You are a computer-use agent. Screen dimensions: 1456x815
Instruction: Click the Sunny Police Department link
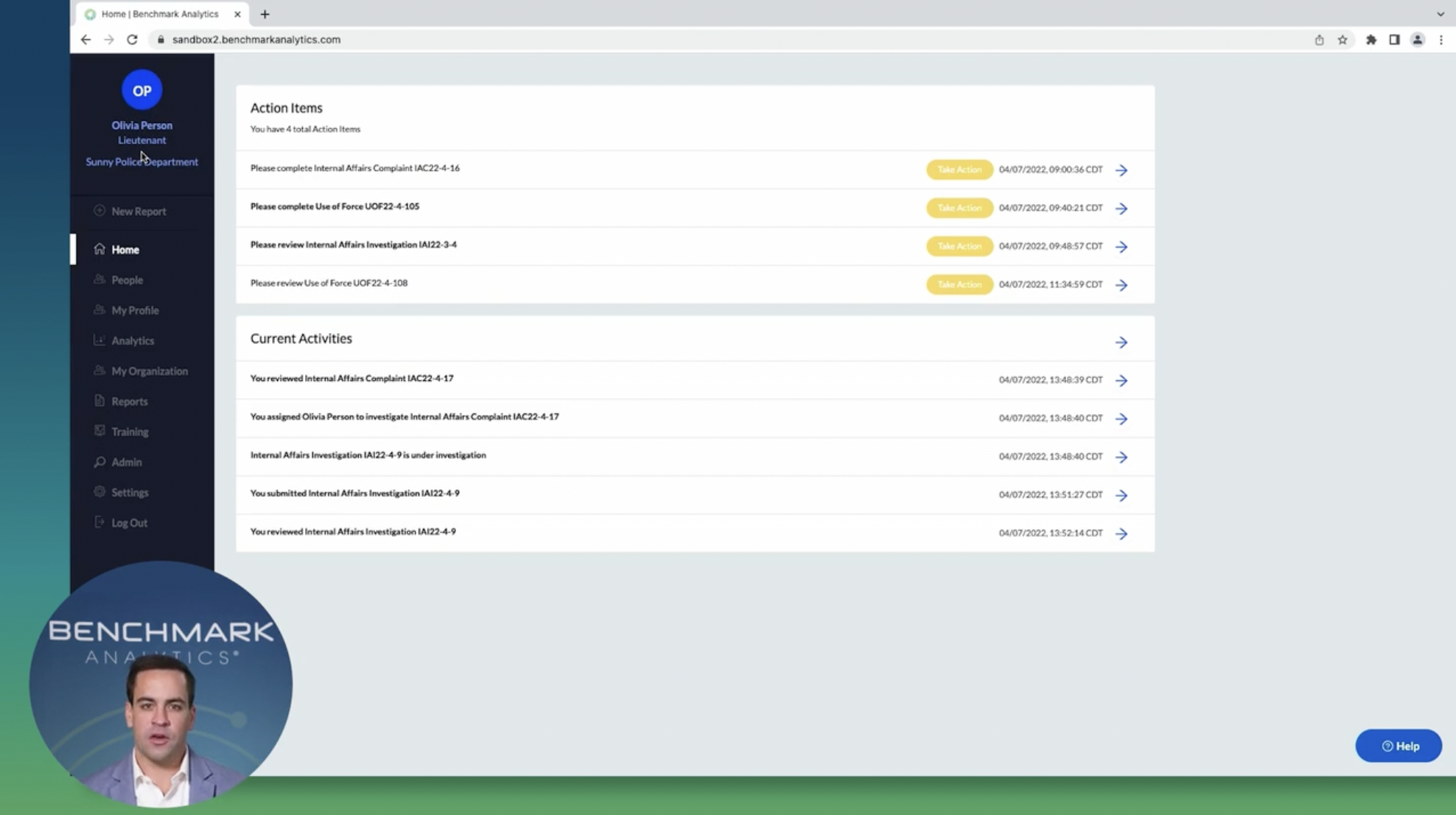(x=141, y=162)
